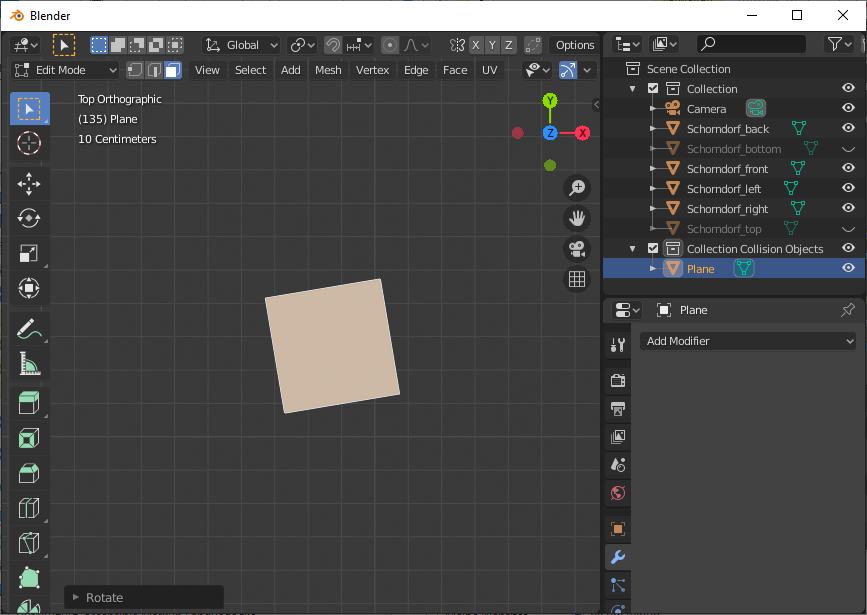Hide Schorndorf_back object visibility
The width and height of the screenshot is (867, 615).
pyautogui.click(x=848, y=128)
